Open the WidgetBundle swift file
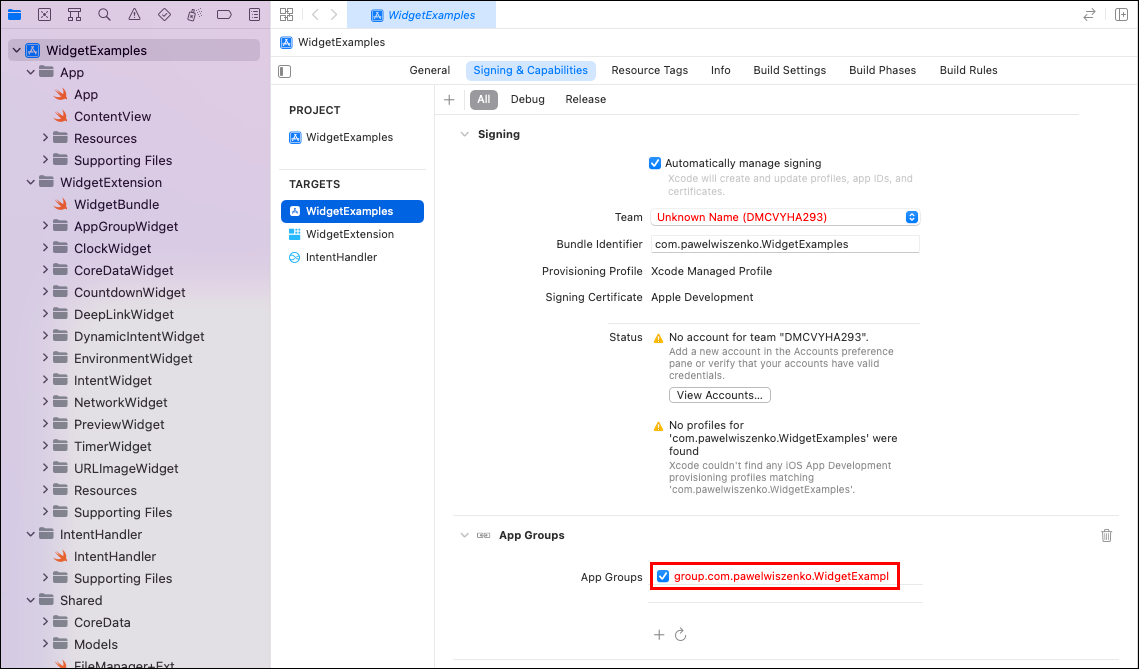The image size is (1139, 669). [116, 204]
